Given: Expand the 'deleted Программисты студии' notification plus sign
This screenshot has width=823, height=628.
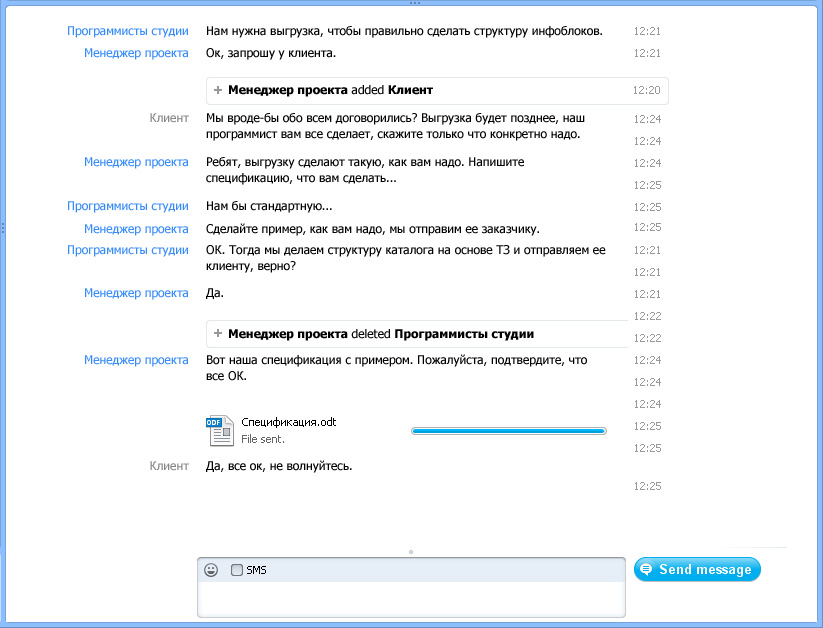Looking at the screenshot, I should click(218, 334).
